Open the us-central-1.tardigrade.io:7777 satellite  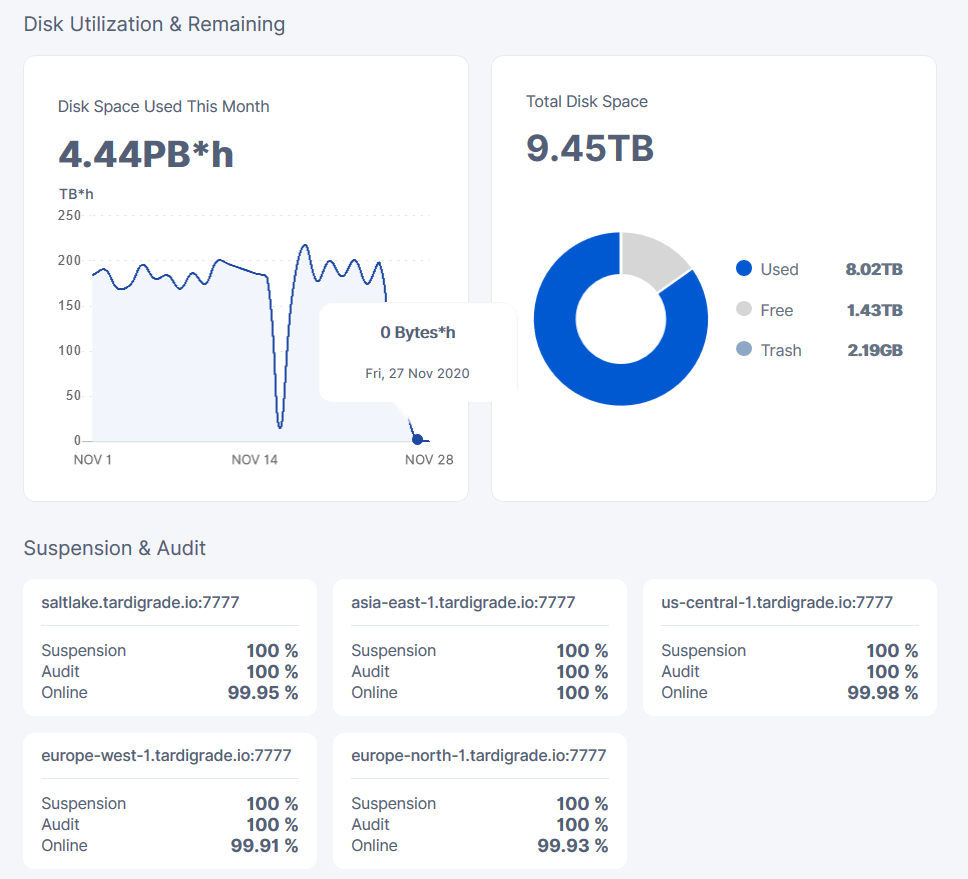coord(777,602)
